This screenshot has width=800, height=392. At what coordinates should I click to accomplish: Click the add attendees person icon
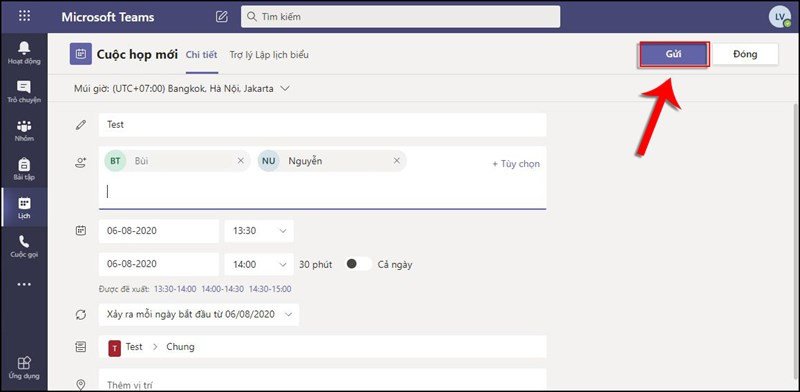(x=81, y=163)
